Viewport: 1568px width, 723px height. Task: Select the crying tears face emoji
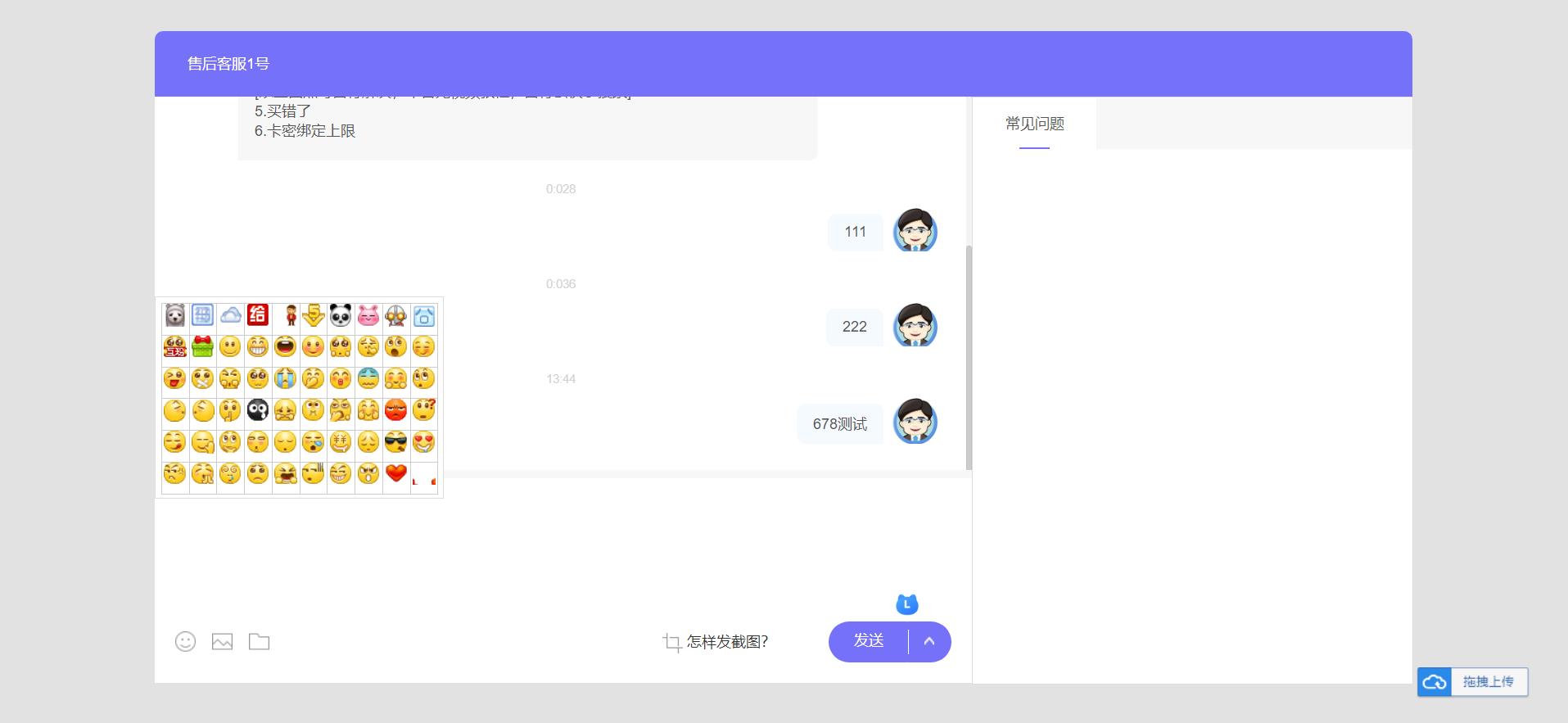point(285,378)
